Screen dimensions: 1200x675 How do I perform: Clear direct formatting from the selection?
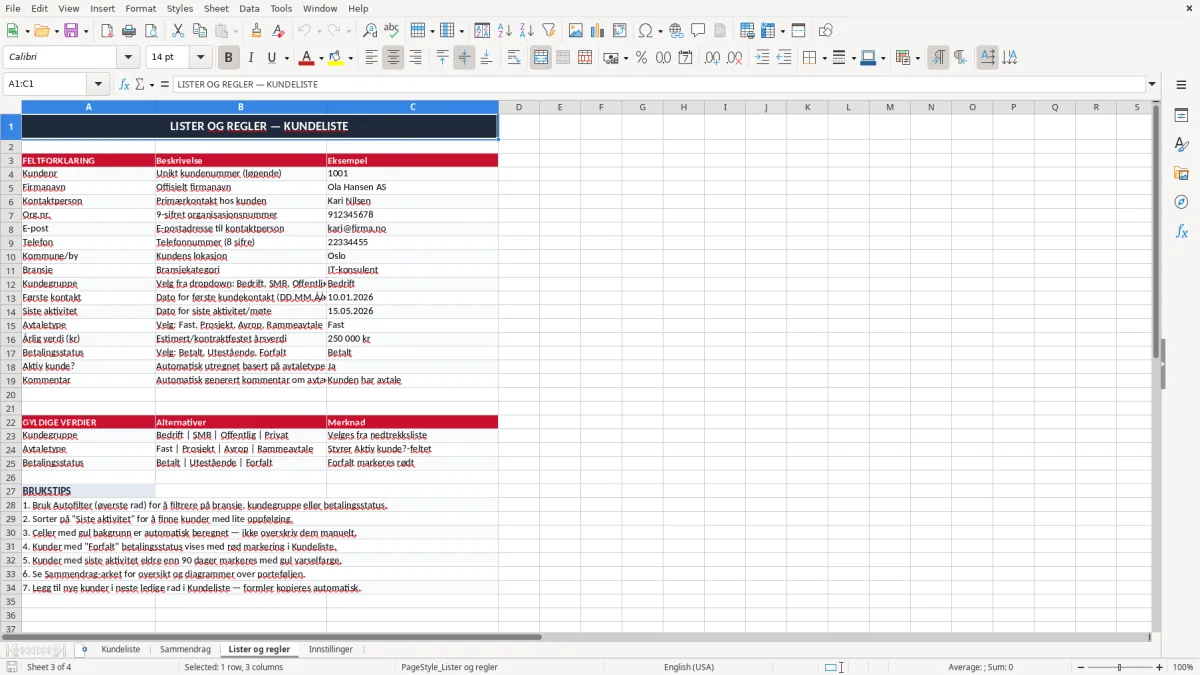(x=278, y=31)
